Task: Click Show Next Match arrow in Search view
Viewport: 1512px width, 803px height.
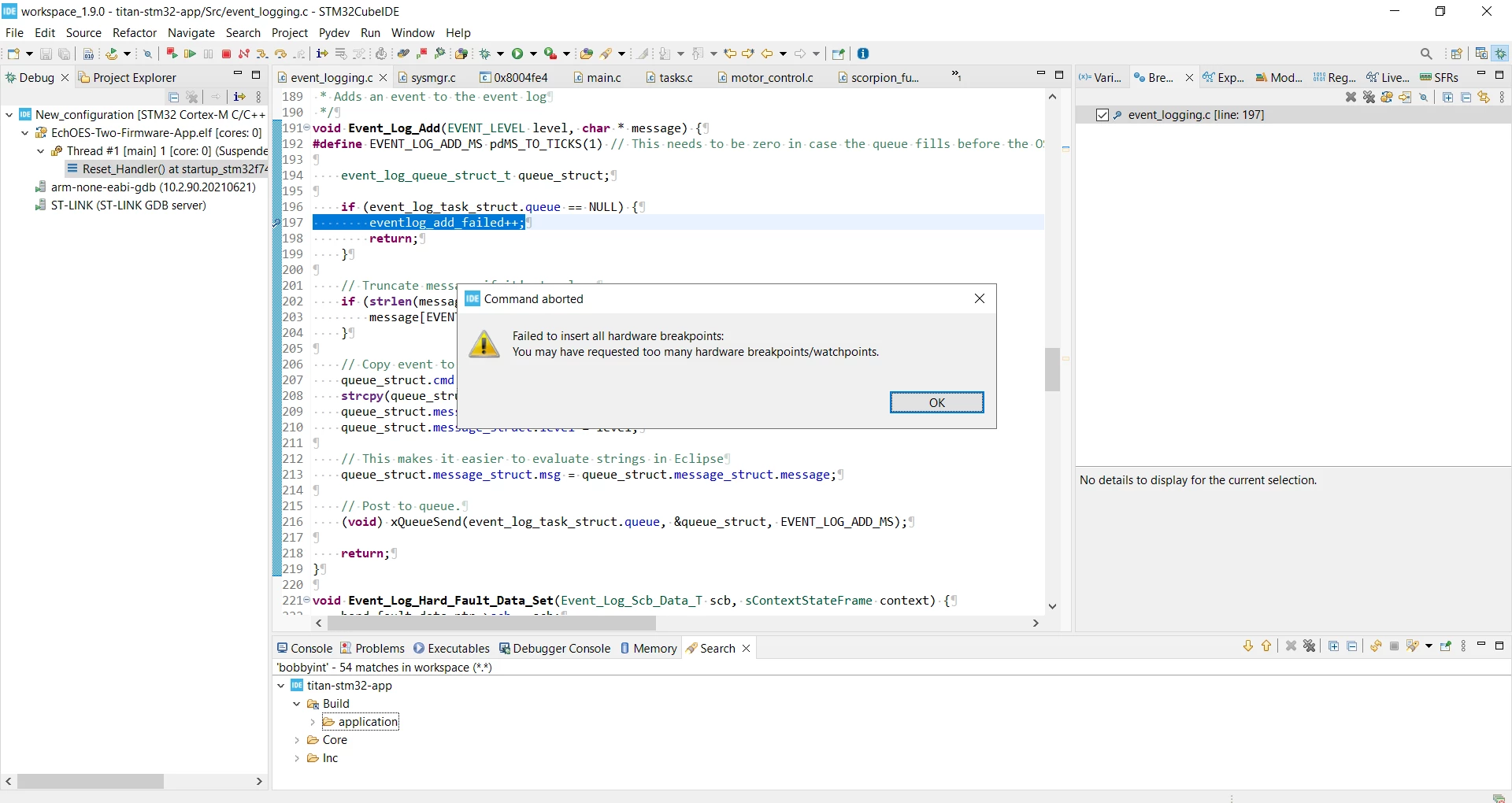Action: coord(1248,646)
